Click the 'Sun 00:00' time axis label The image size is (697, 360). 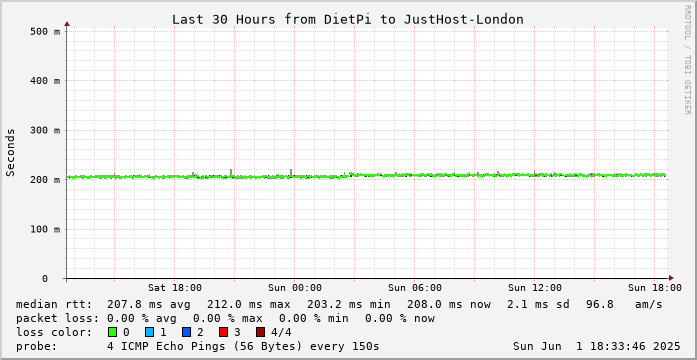tap(295, 288)
